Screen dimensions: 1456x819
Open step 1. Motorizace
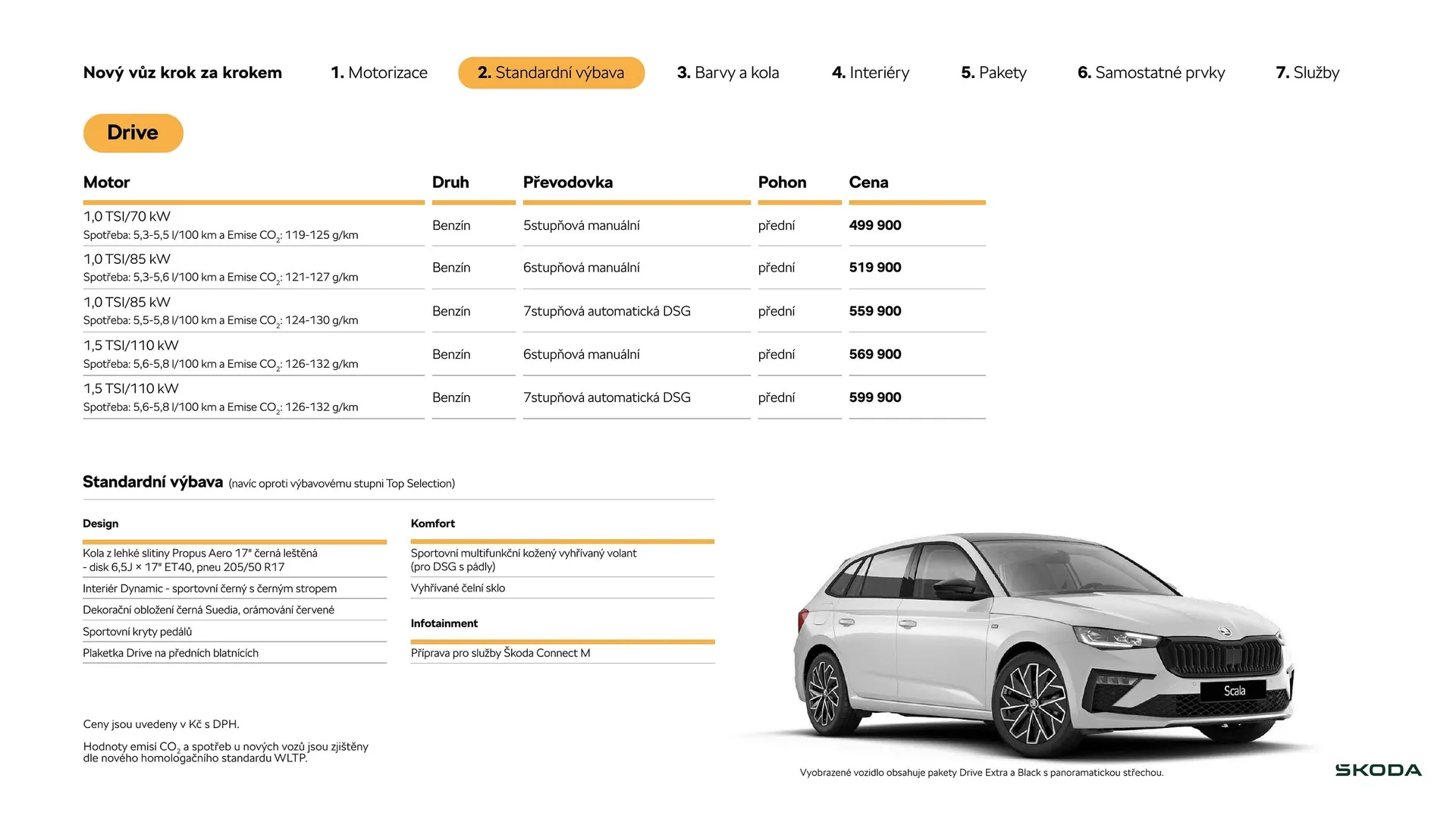pyautogui.click(x=379, y=72)
